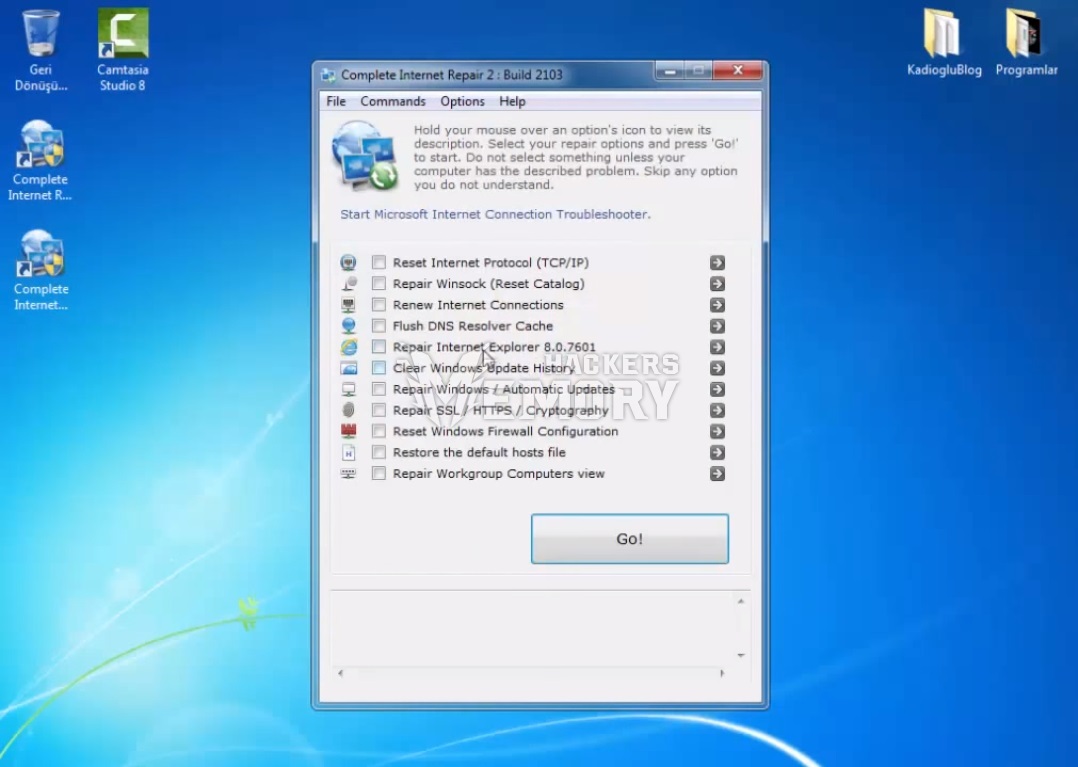Tick Flush DNS Resolver Cache checkbox
Screen dimensions: 1078x767
click(x=379, y=326)
